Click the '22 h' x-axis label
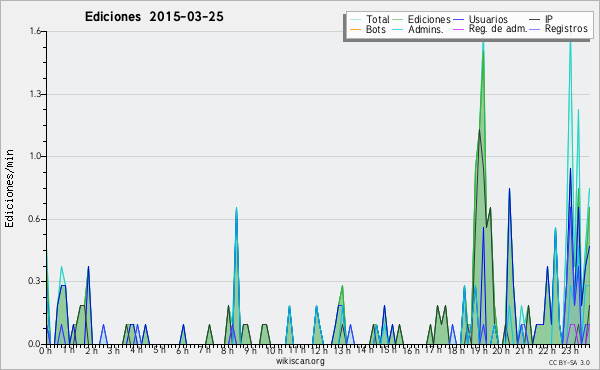The width and height of the screenshot is (600, 370). tap(547, 351)
